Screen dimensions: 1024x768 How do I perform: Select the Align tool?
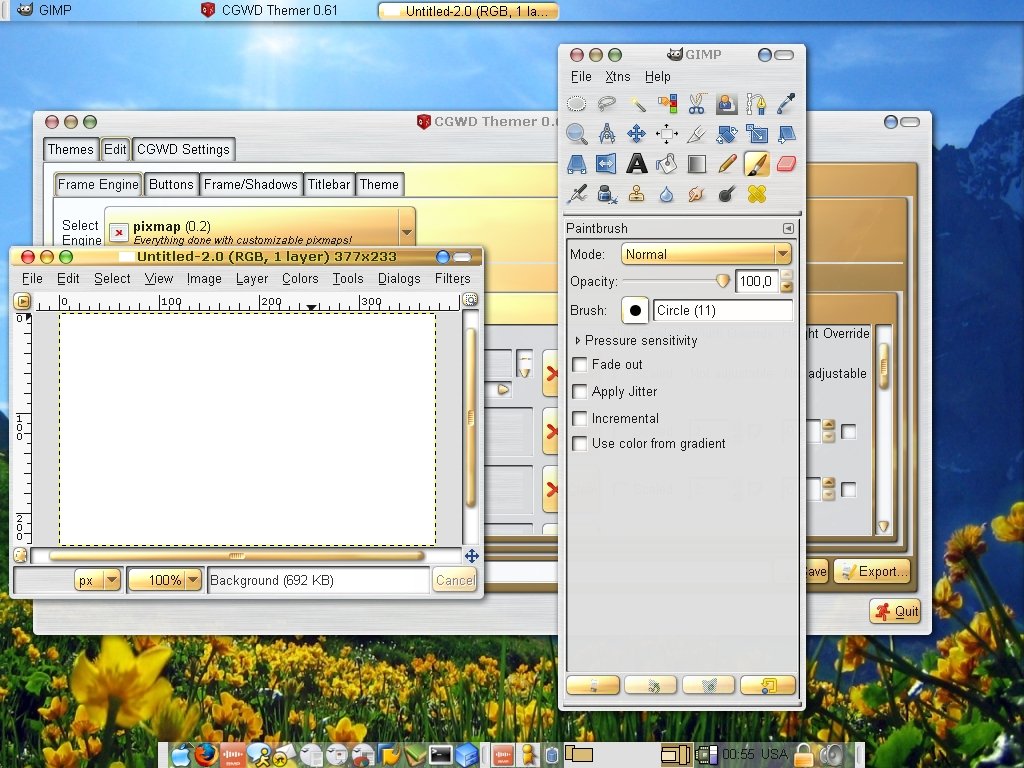[667, 134]
